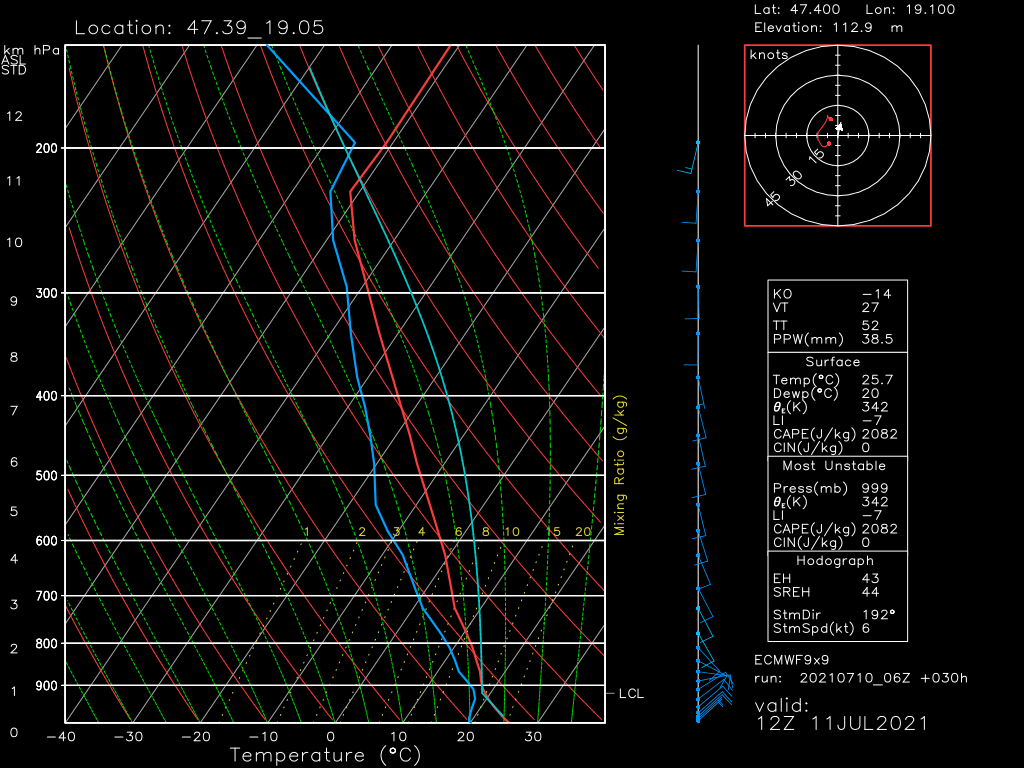Select the 'knots' label in the hodograph
This screenshot has width=1024, height=768.
[x=769, y=55]
